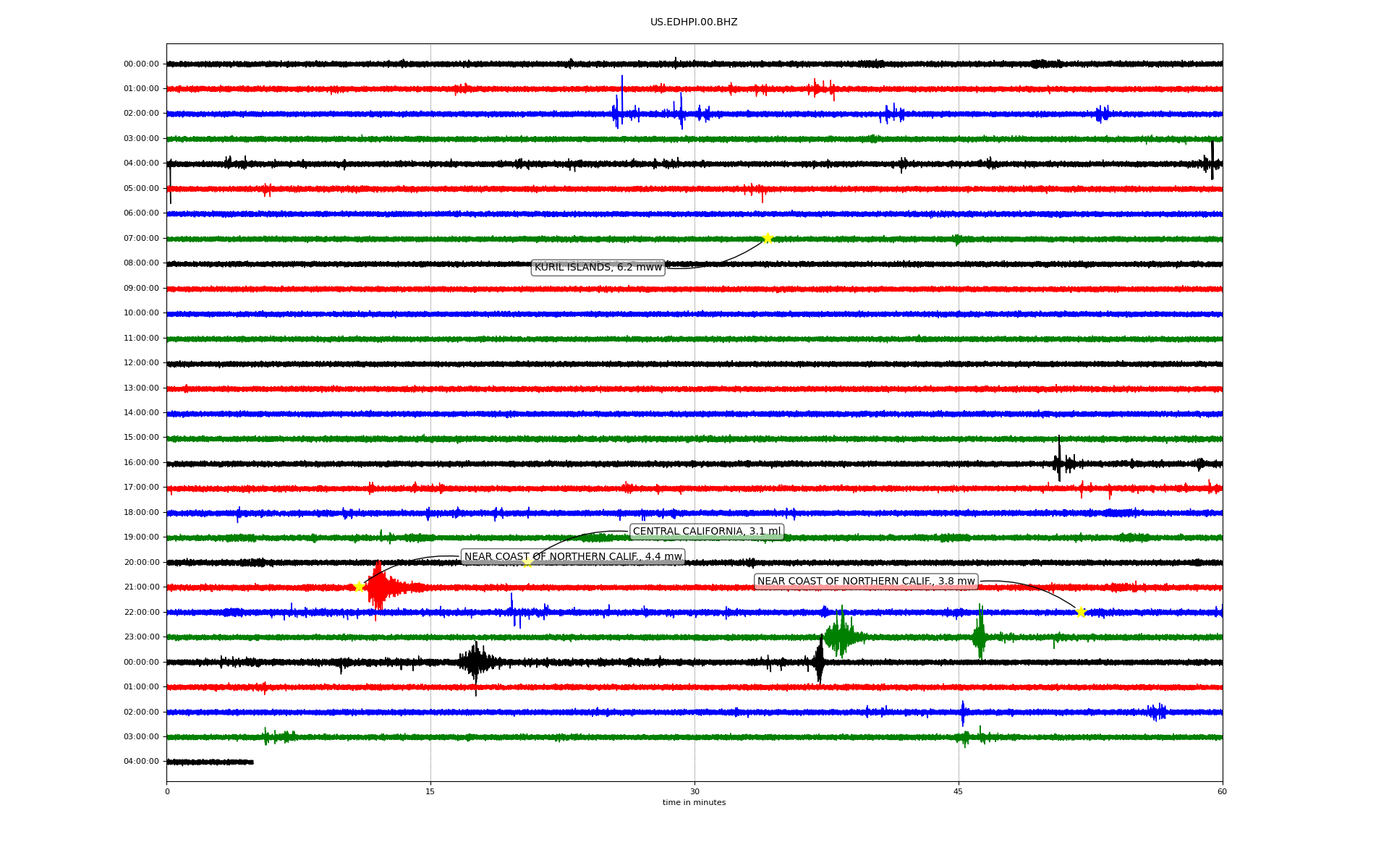This screenshot has height=868, width=1389.
Task: Click the 30 tick on the time axis
Action: click(694, 791)
